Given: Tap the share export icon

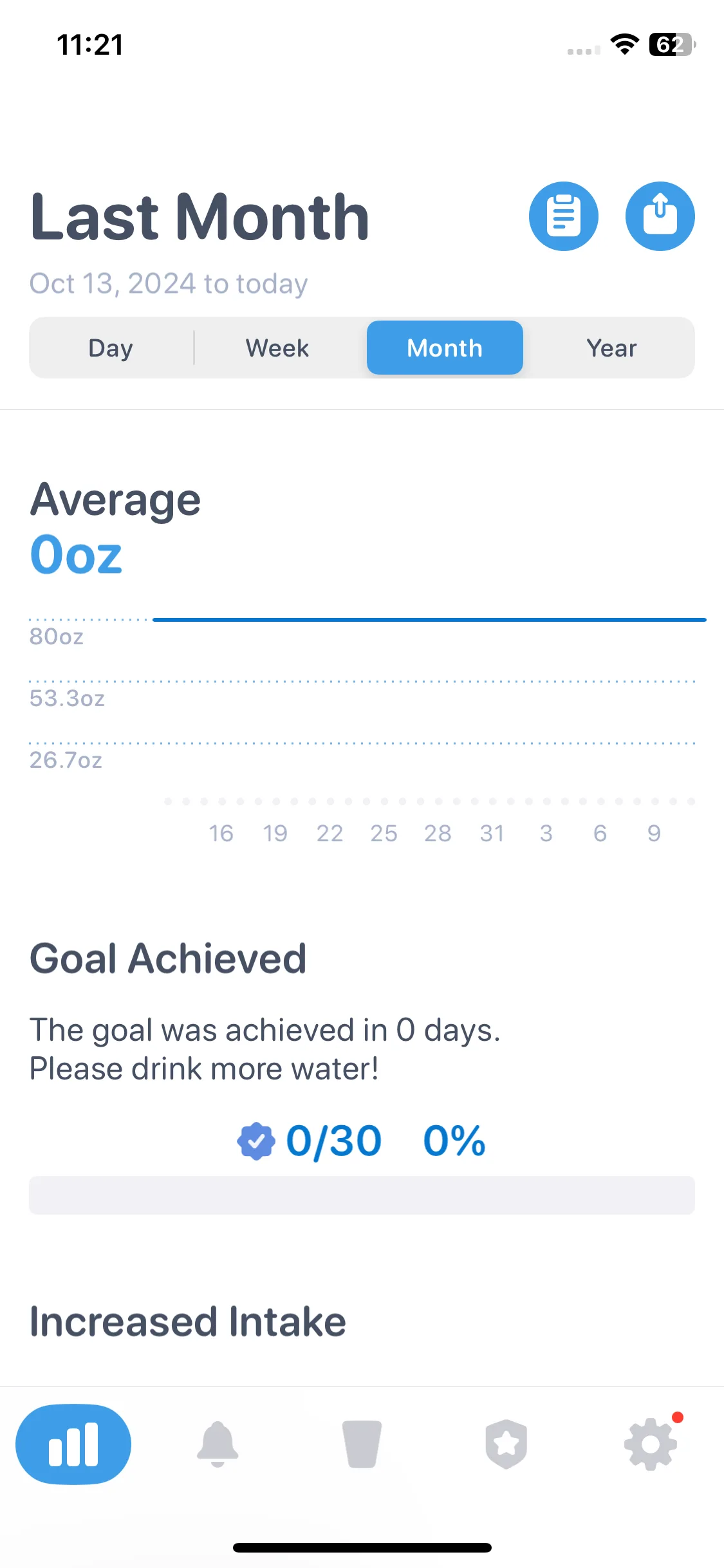Looking at the screenshot, I should [x=660, y=216].
